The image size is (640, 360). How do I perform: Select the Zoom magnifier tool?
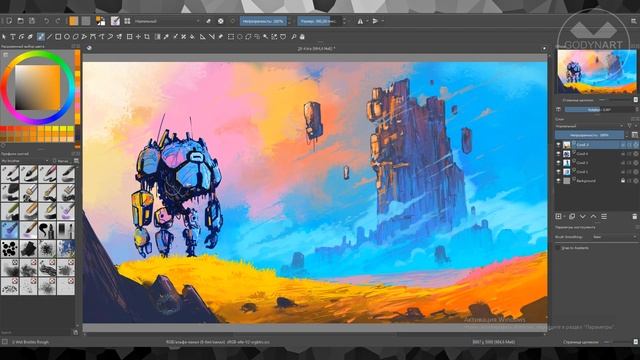[293, 37]
